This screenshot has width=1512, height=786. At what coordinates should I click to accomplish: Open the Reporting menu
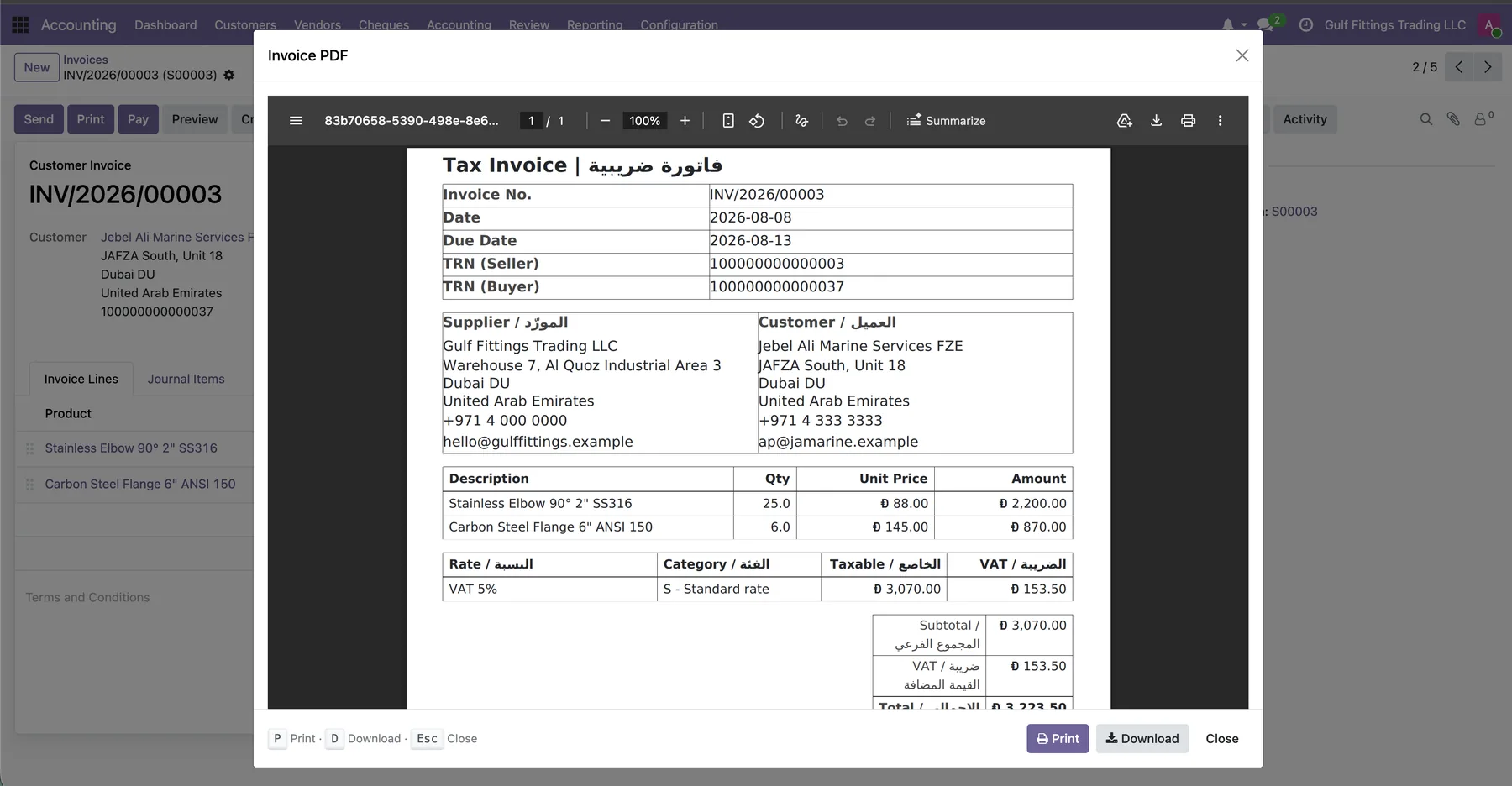pos(595,25)
